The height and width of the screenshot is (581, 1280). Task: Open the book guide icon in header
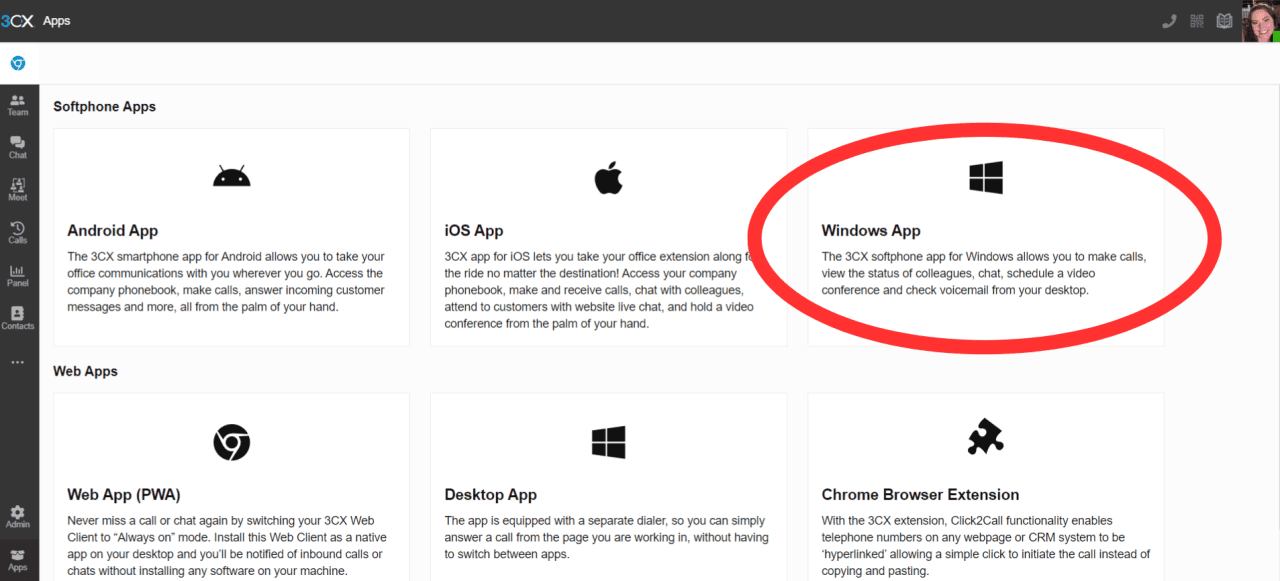tap(1224, 21)
